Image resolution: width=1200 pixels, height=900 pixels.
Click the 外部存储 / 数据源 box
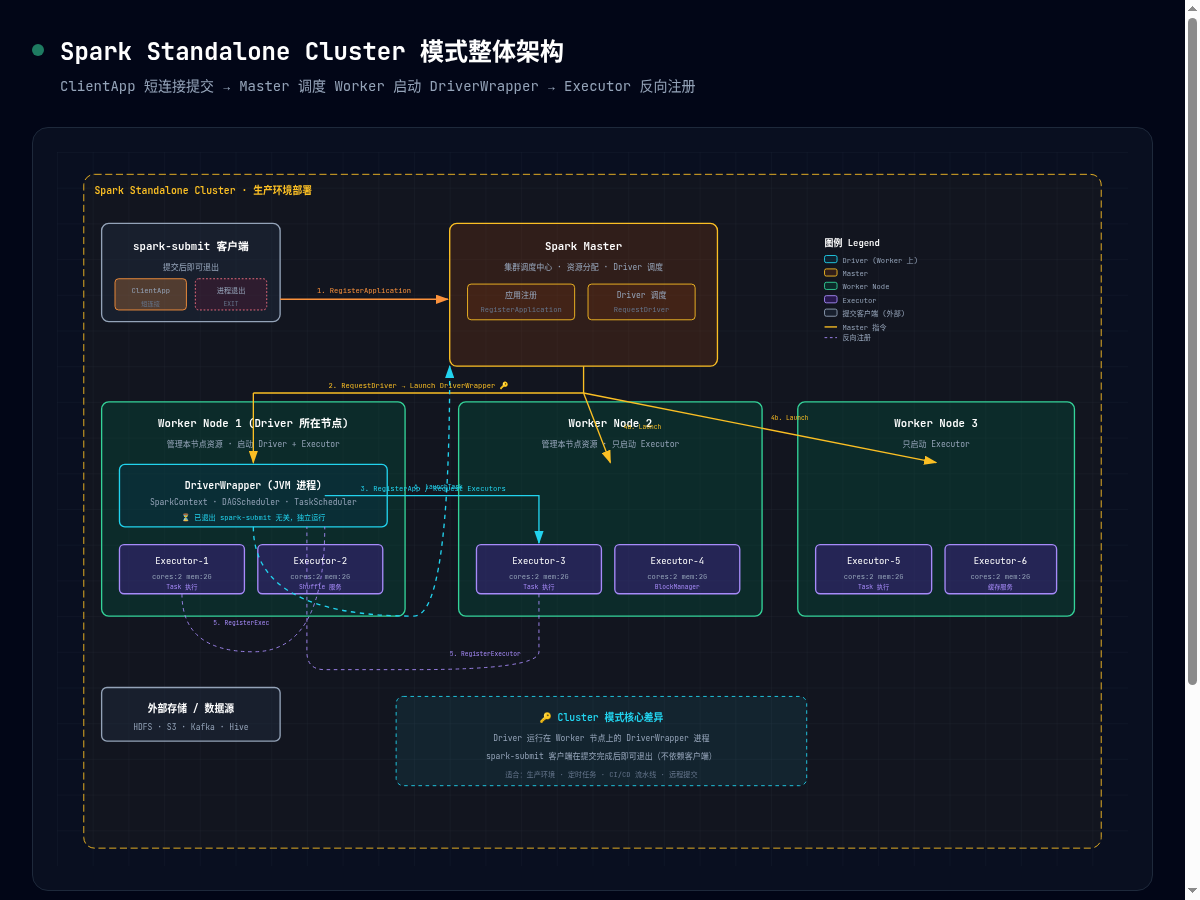pyautogui.click(x=191, y=714)
